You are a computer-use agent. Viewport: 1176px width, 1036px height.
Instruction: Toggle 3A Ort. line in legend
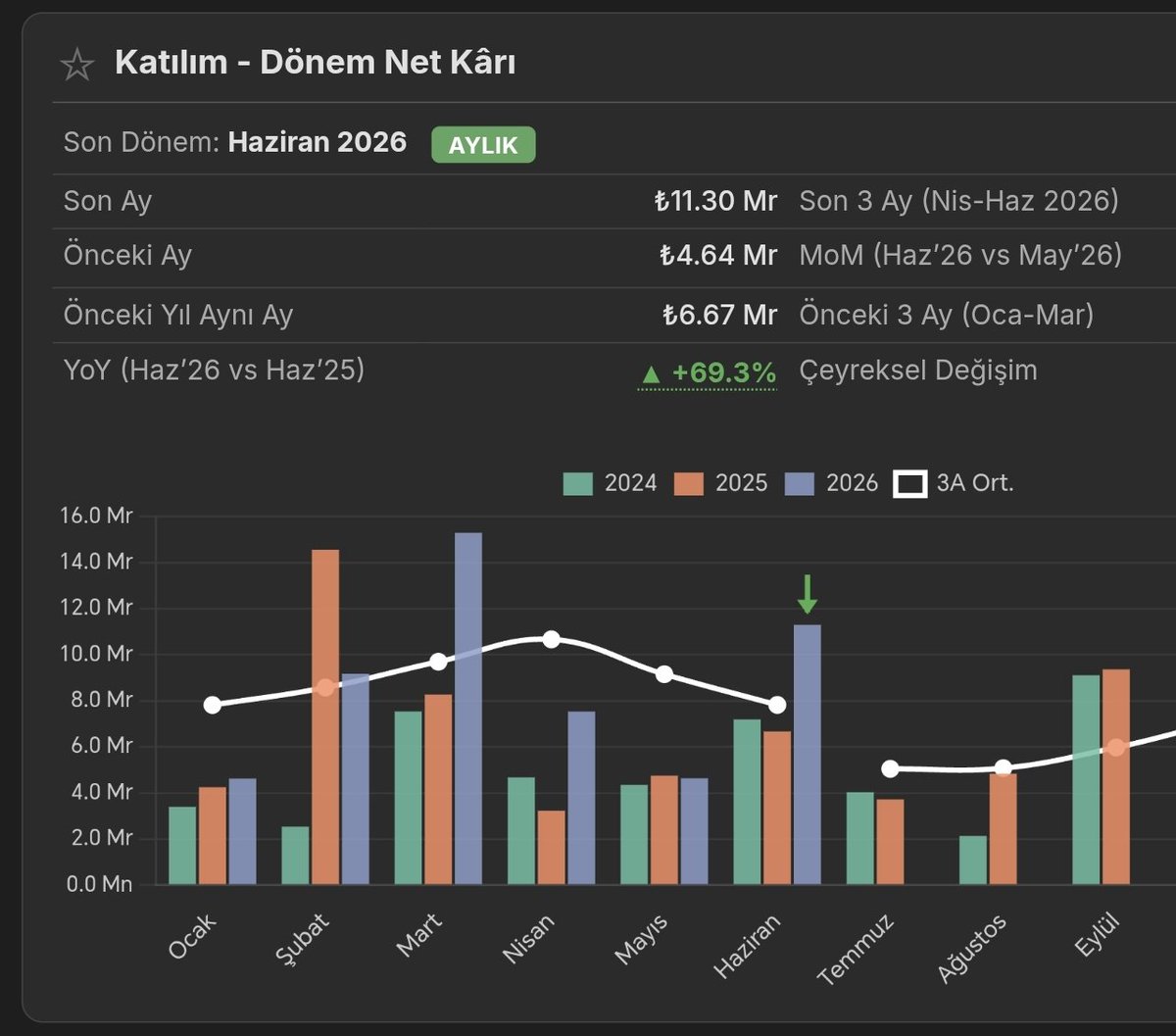953,483
